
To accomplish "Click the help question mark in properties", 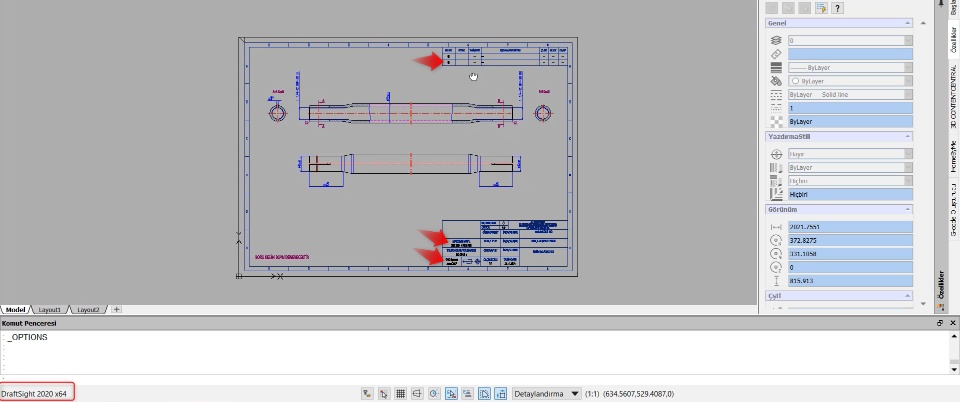I will [837, 8].
